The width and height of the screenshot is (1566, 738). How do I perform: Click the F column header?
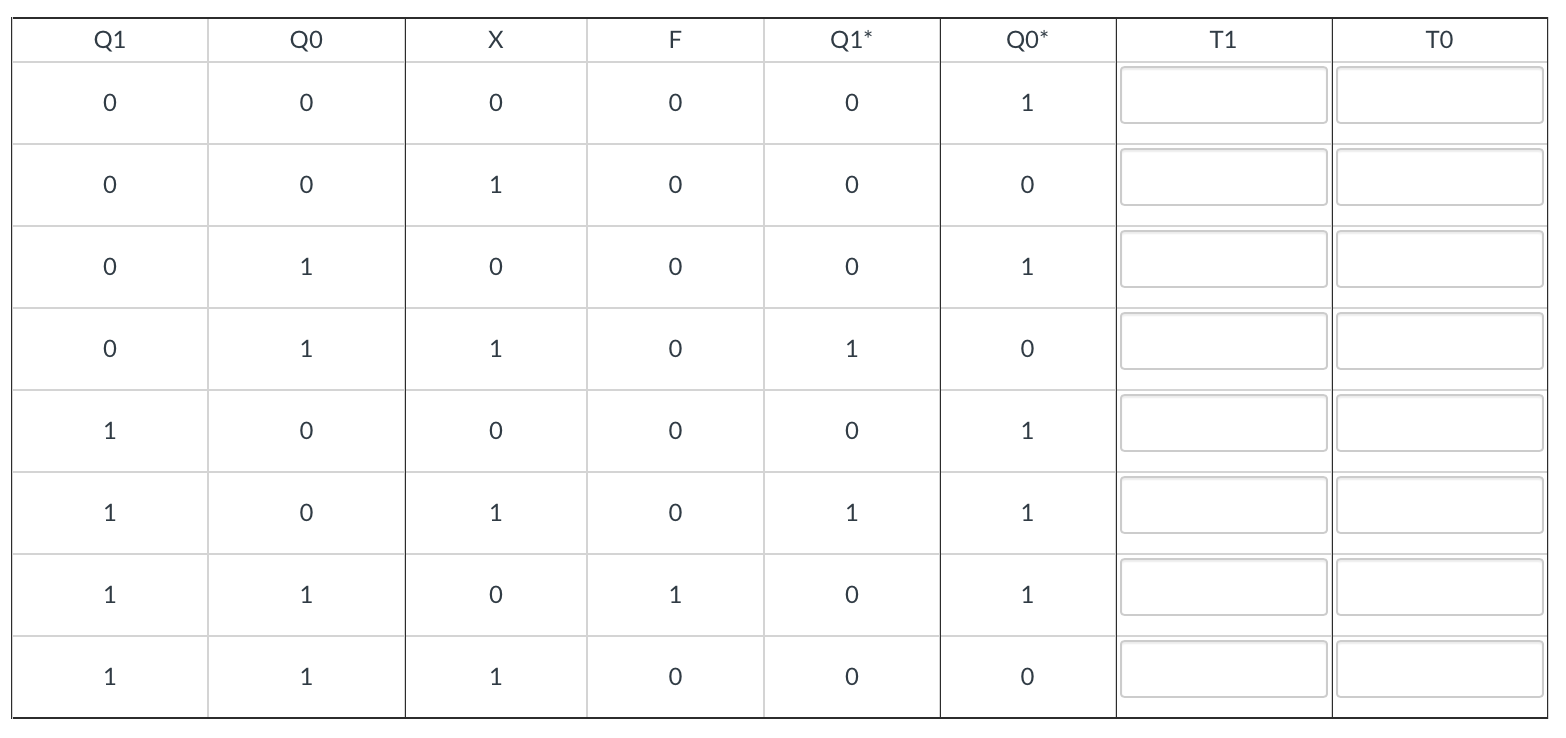click(673, 41)
